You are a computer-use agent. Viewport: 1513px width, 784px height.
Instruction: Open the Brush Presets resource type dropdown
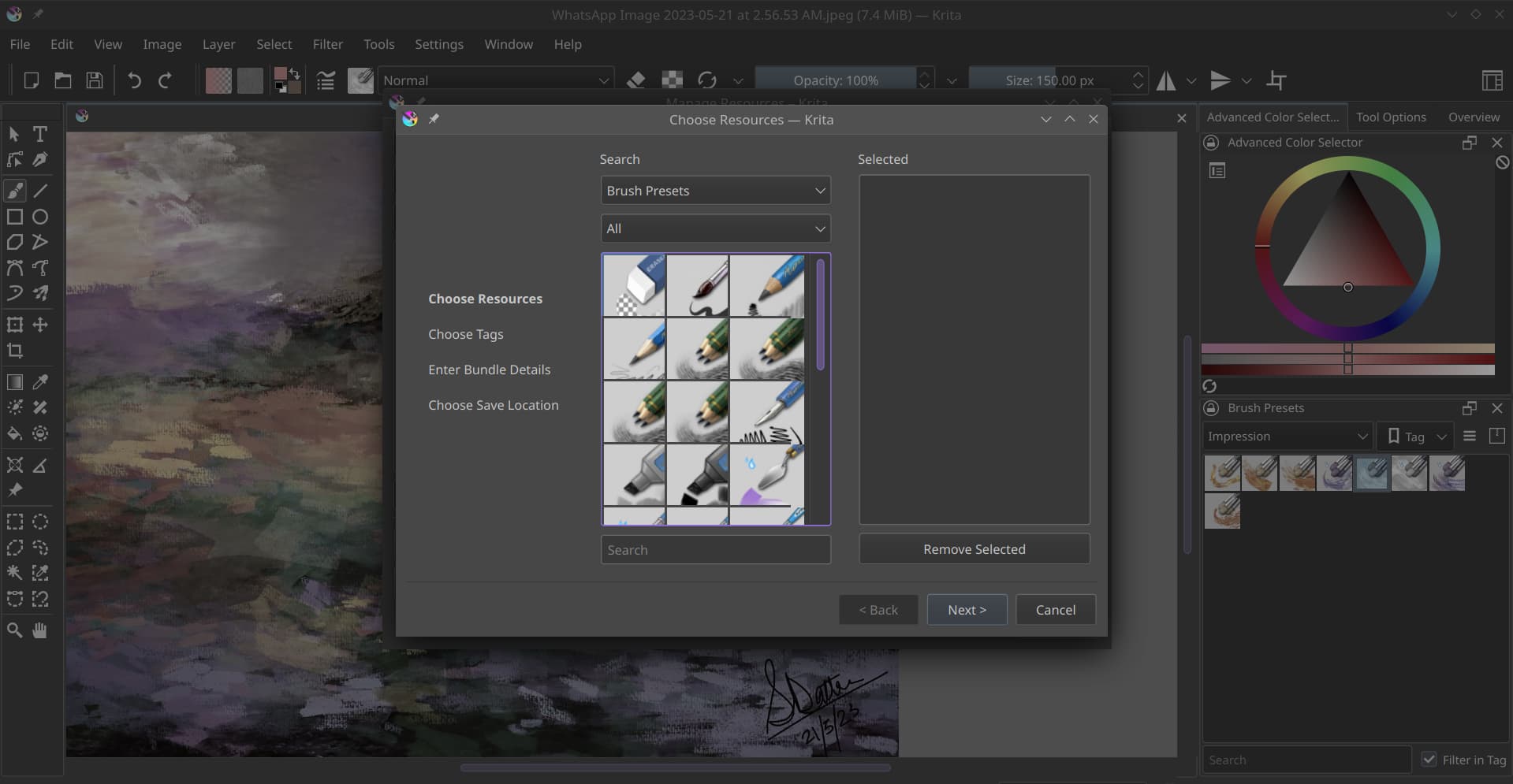pos(715,191)
